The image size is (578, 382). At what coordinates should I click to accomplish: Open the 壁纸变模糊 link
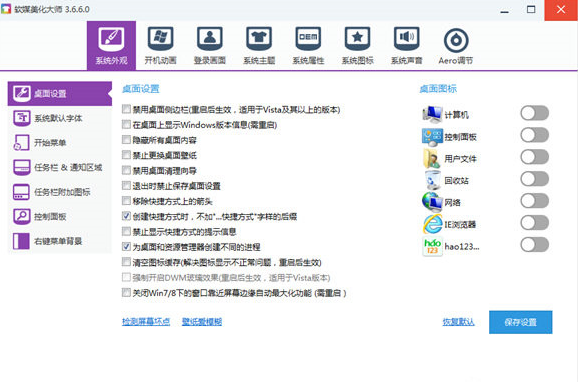(x=202, y=322)
